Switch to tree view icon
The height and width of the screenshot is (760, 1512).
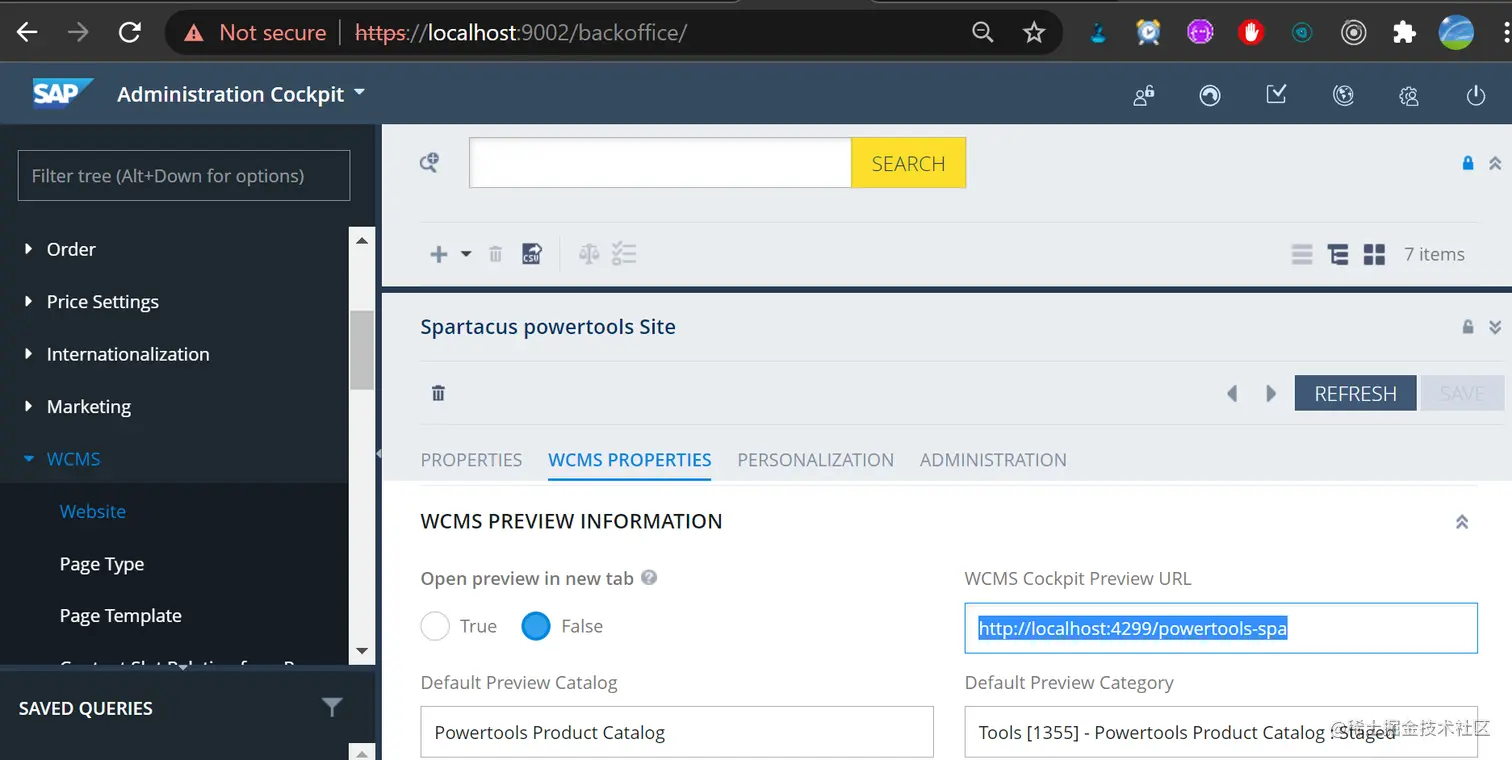[1338, 254]
